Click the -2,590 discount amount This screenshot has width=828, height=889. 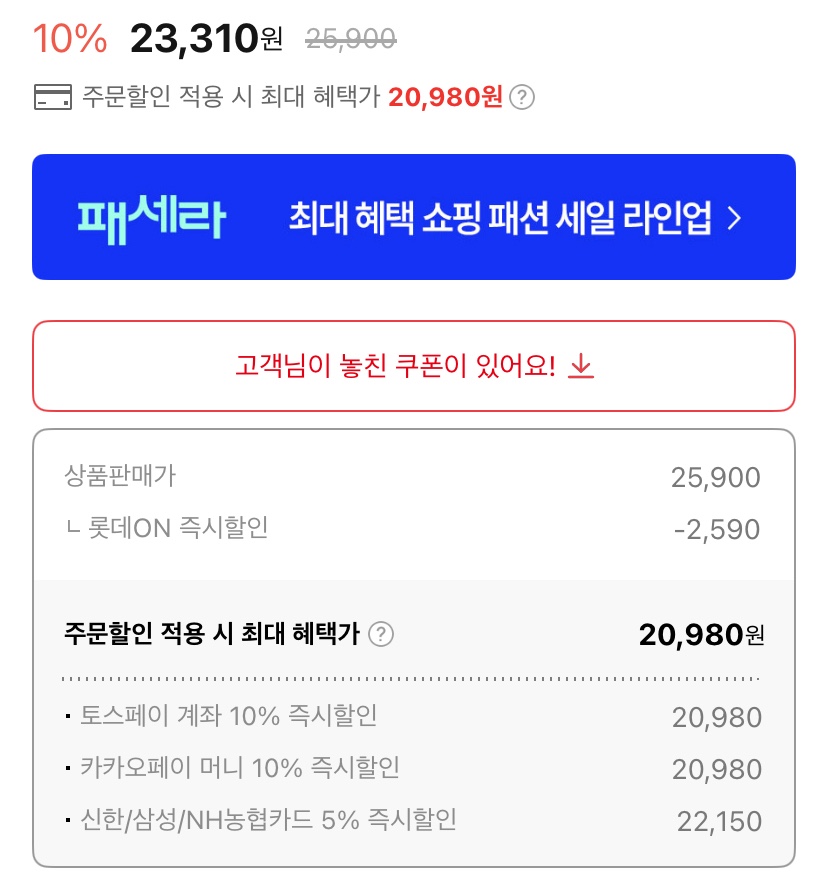tap(716, 529)
